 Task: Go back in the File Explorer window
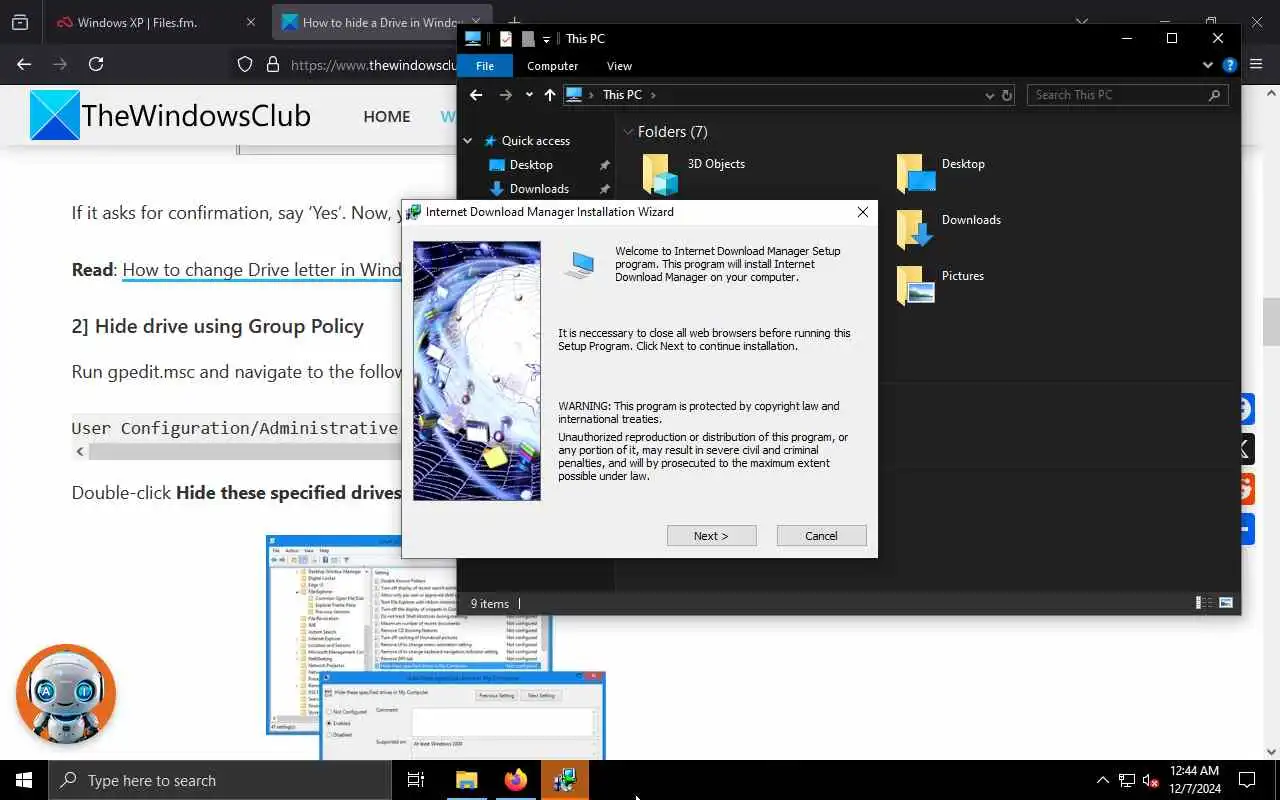coord(476,95)
